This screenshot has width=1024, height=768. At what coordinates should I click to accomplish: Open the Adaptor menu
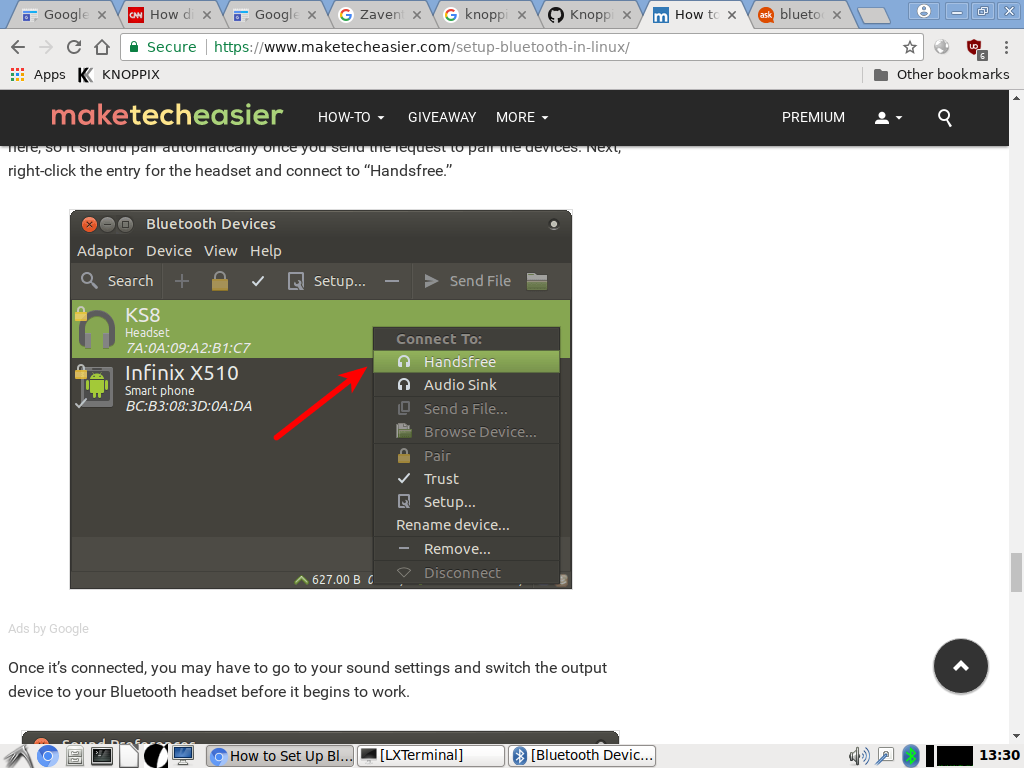[105, 250]
